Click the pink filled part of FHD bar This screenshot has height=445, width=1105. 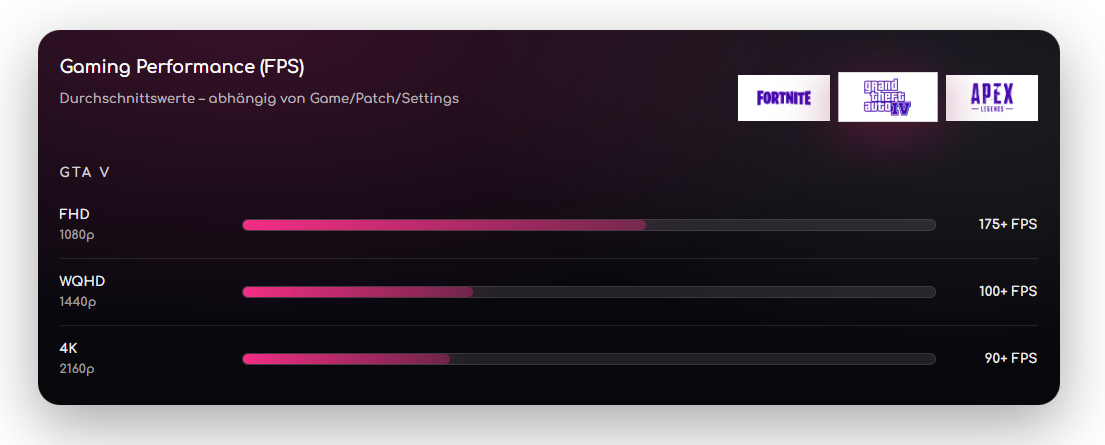444,225
